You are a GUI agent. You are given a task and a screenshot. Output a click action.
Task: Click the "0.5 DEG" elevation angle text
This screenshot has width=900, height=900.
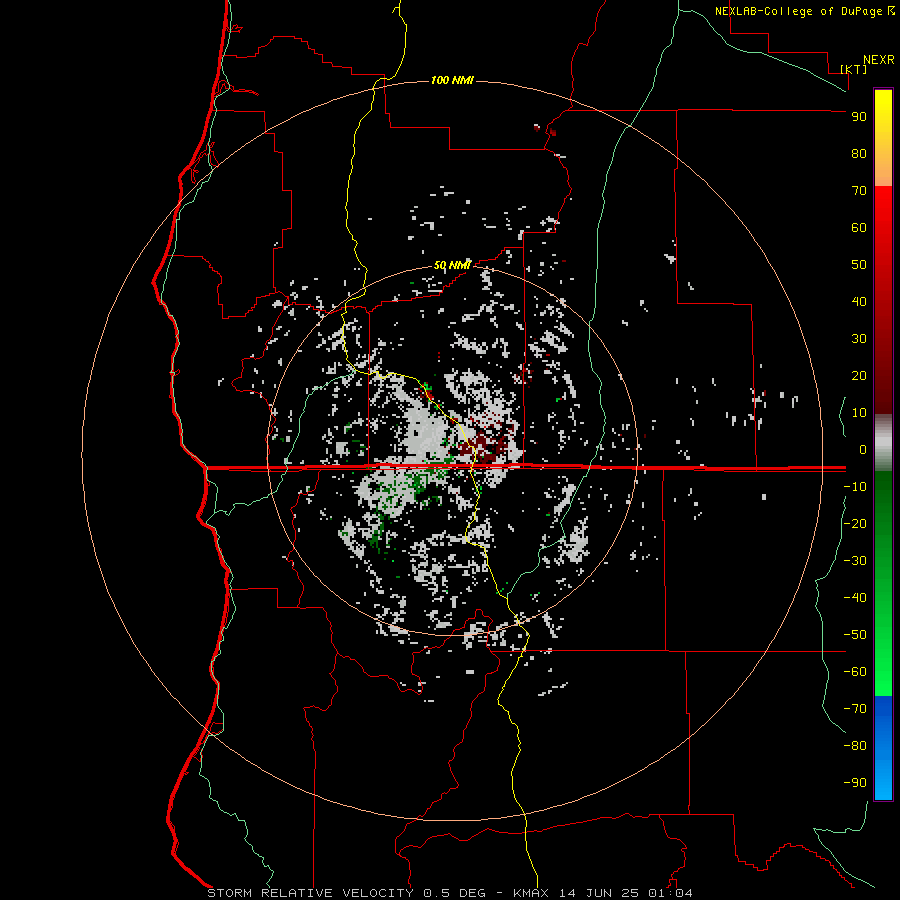(454, 893)
